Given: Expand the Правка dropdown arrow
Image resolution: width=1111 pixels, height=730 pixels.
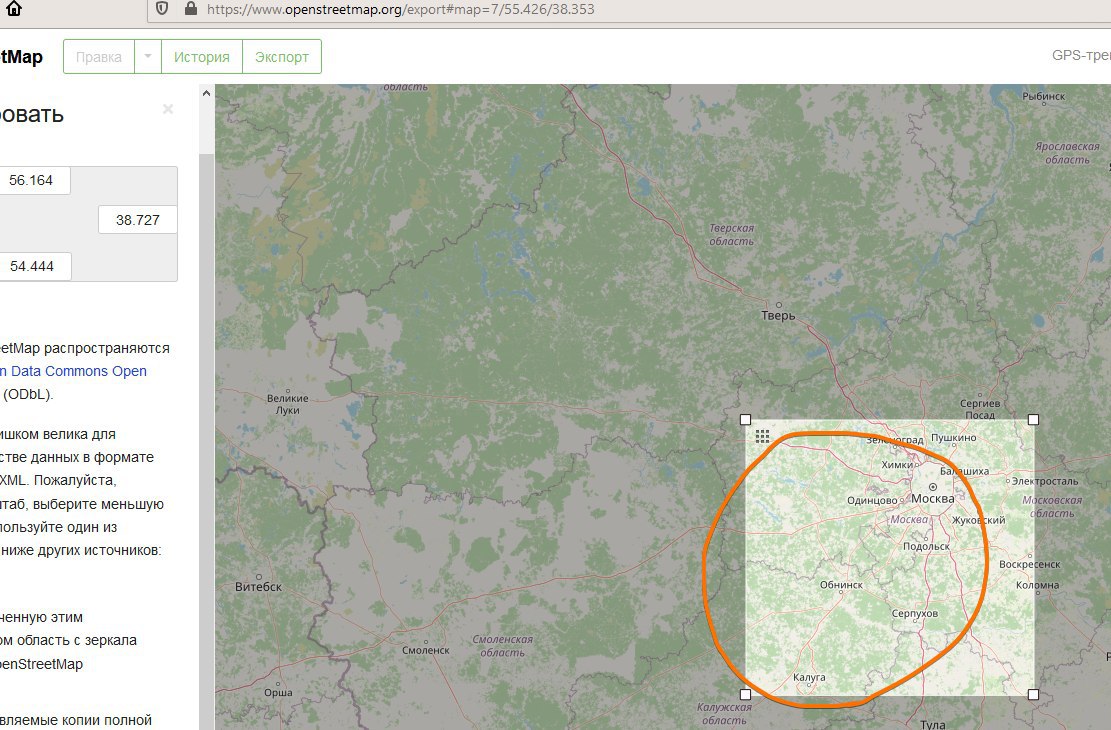Looking at the screenshot, I should pyautogui.click(x=147, y=57).
